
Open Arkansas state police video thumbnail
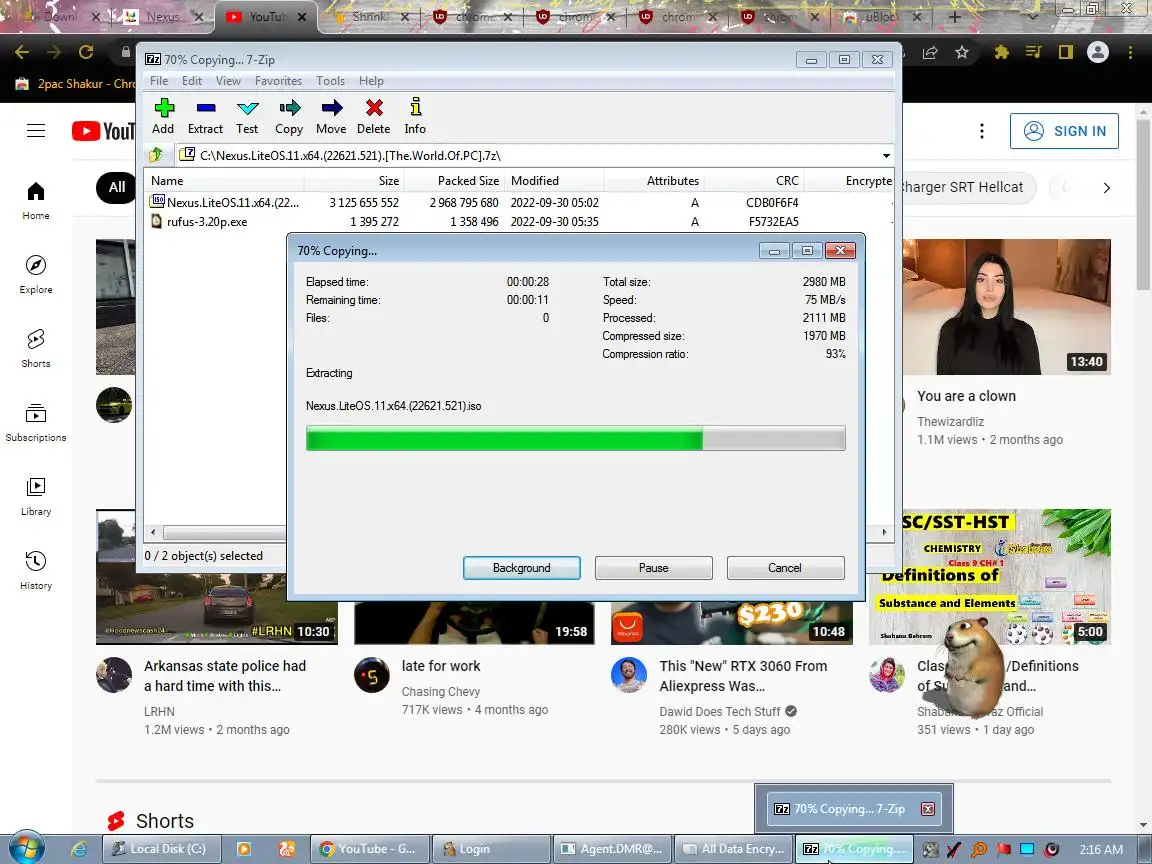[217, 577]
